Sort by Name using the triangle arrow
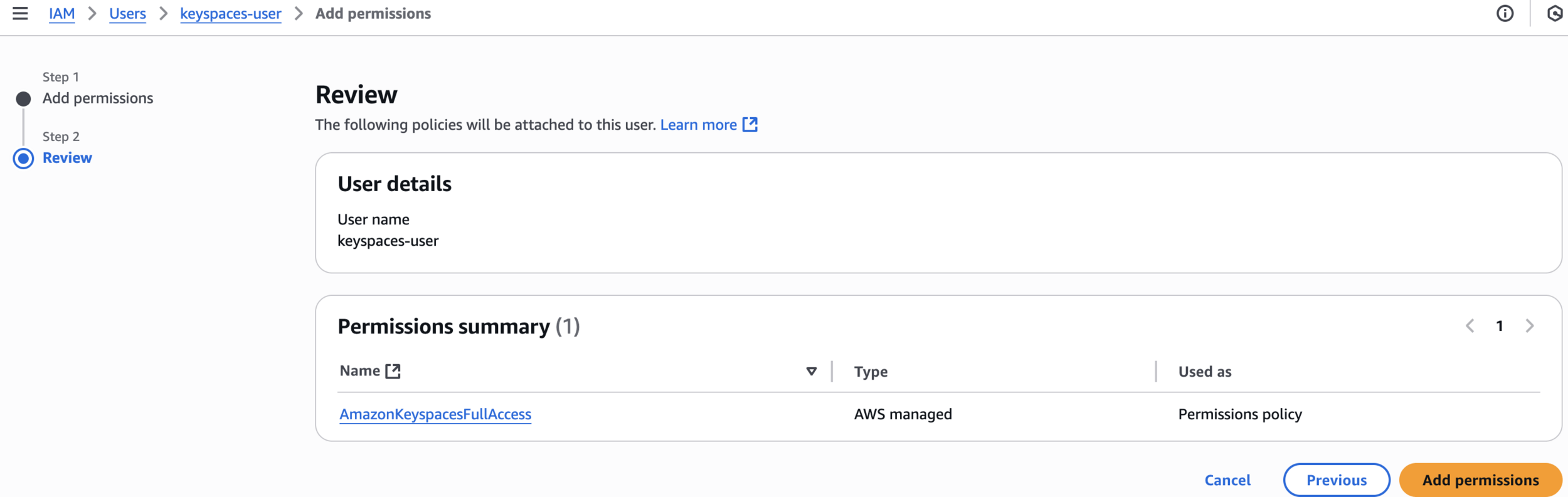The width and height of the screenshot is (1568, 497). (x=811, y=372)
